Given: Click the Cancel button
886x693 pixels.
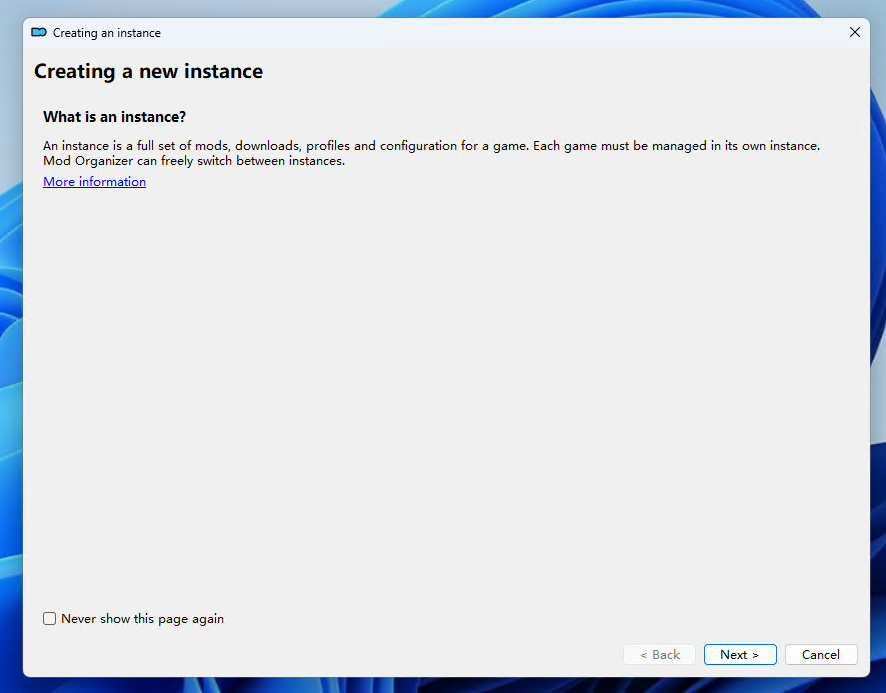Looking at the screenshot, I should 820,655.
